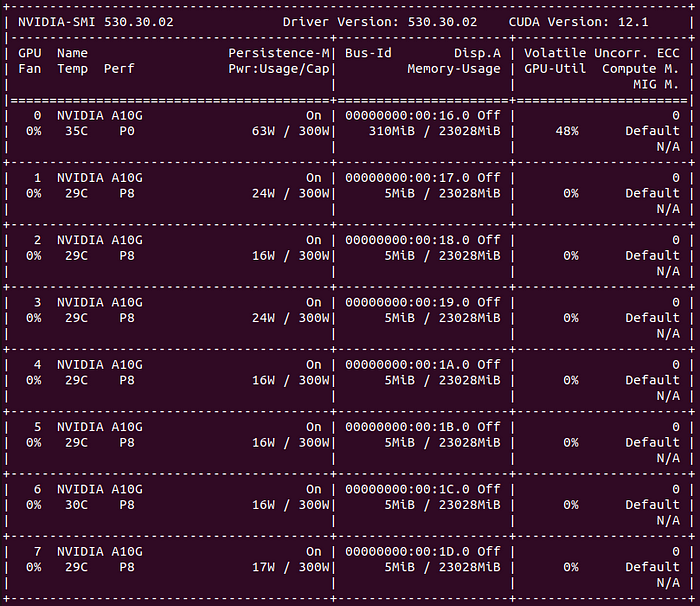
Task: Click the 30C temperature of GPU 6
Action: (x=76, y=505)
